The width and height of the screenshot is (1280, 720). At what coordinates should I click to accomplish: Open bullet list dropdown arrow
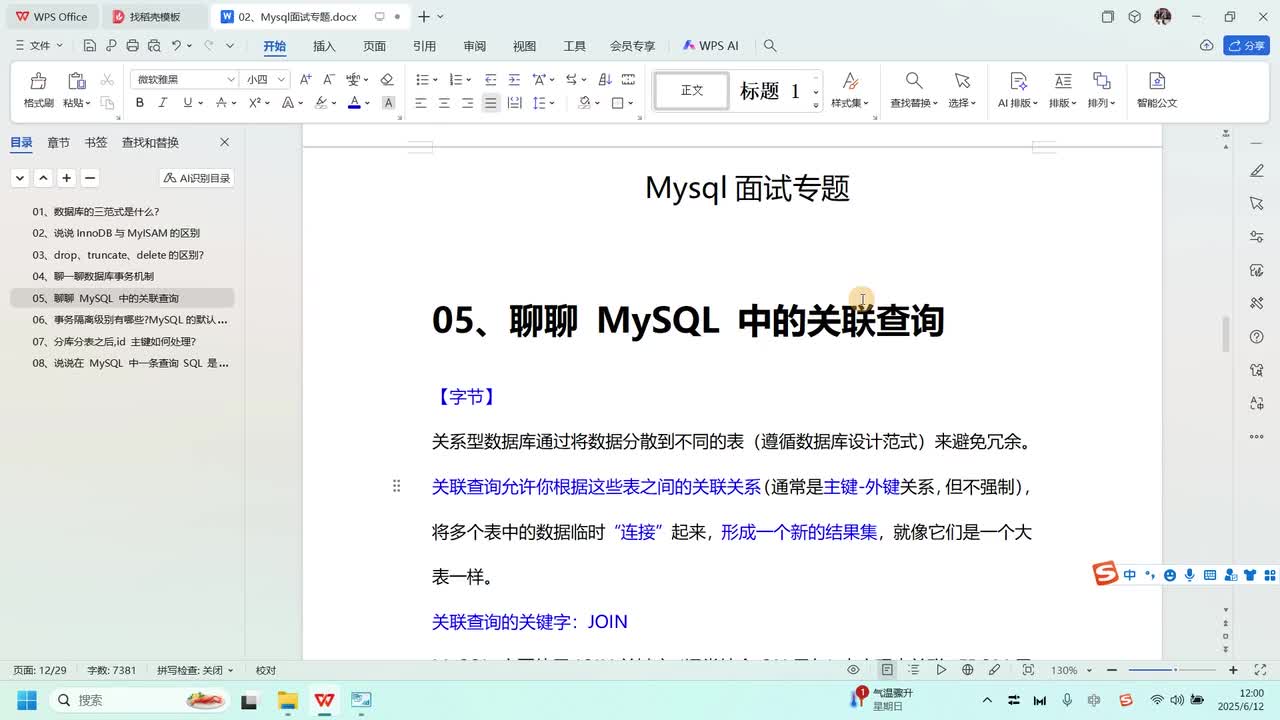(x=435, y=80)
